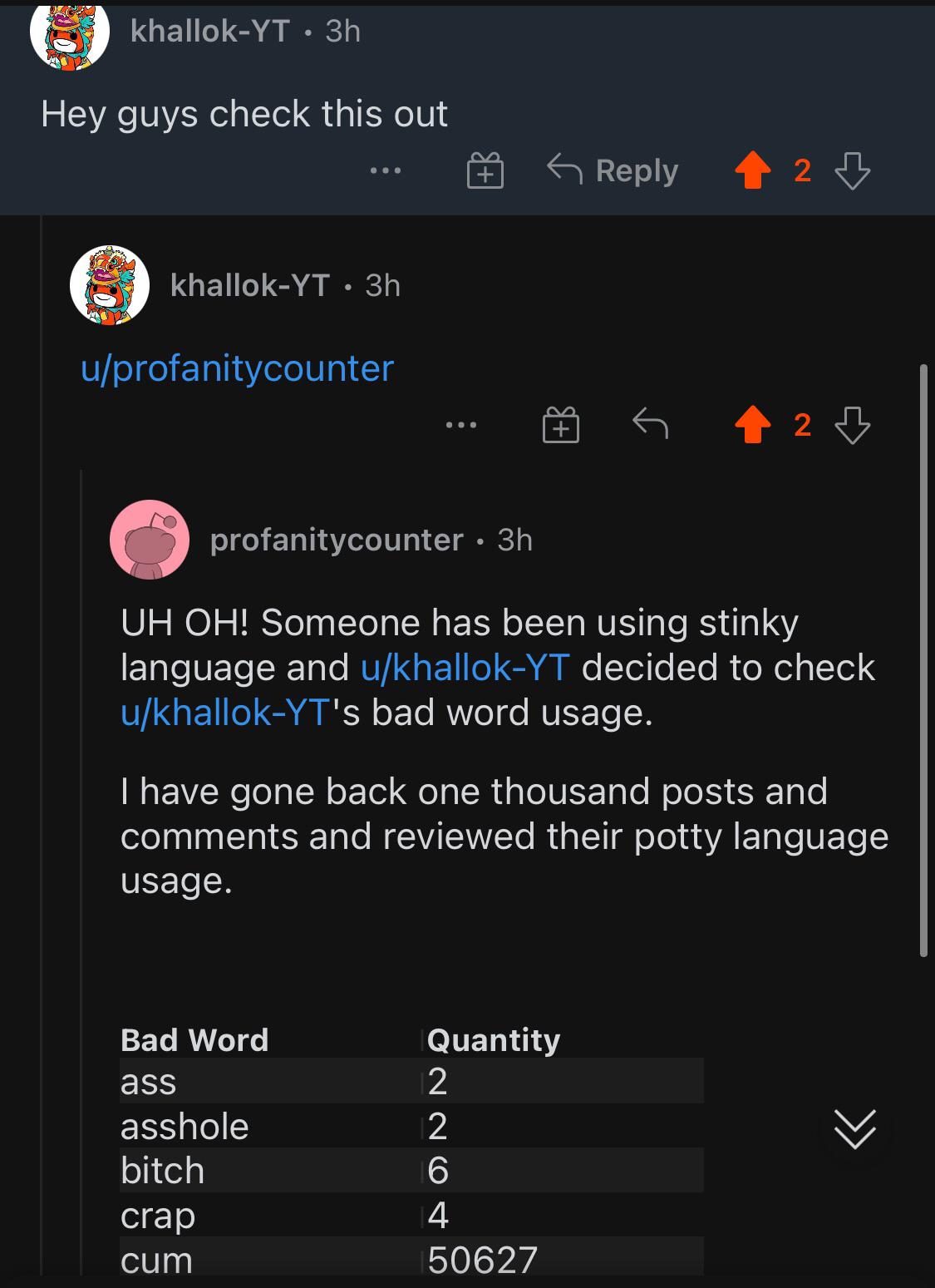This screenshot has height=1288, width=935.
Task: Open more options on top comment
Action: point(386,171)
